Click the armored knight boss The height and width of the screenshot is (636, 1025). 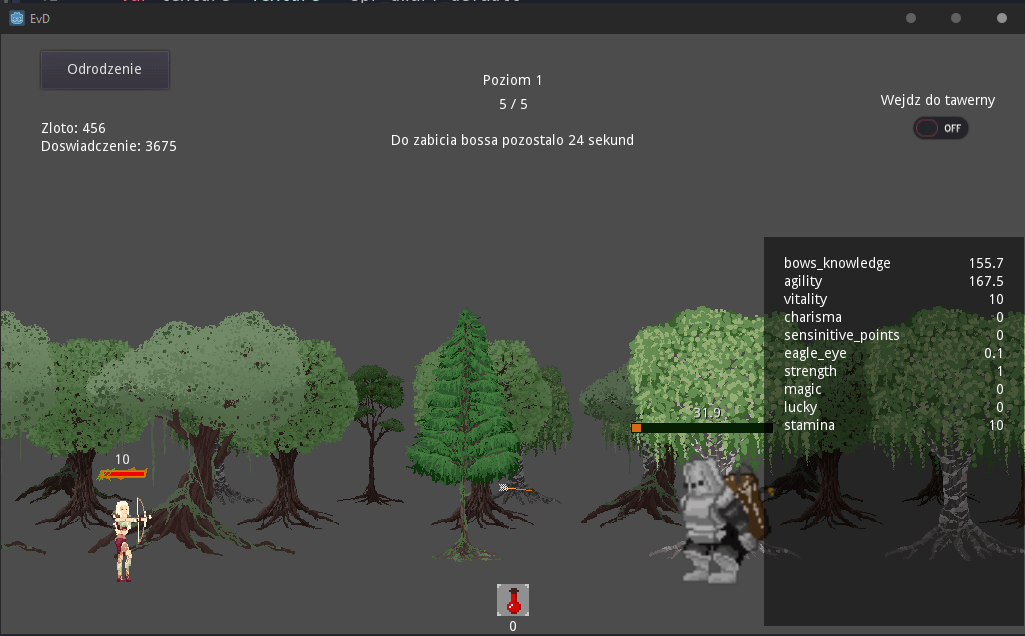pos(722,521)
